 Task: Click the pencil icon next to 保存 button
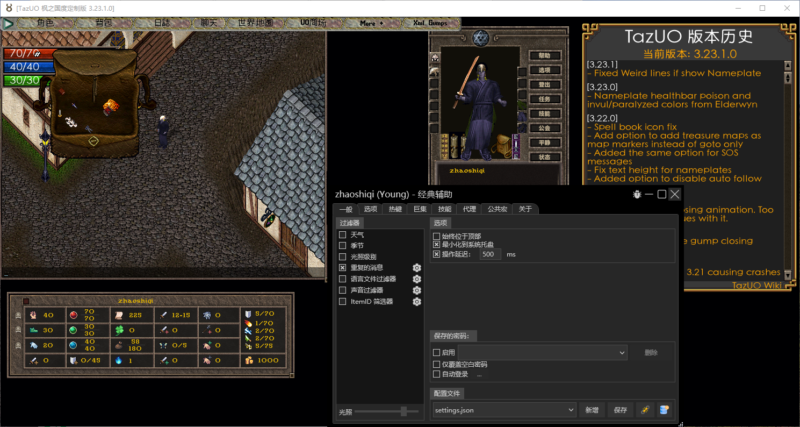[x=646, y=410]
